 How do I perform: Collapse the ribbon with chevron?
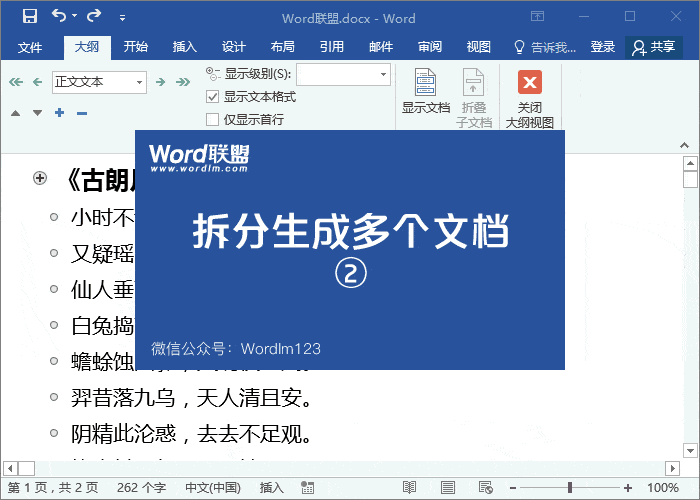tap(684, 145)
